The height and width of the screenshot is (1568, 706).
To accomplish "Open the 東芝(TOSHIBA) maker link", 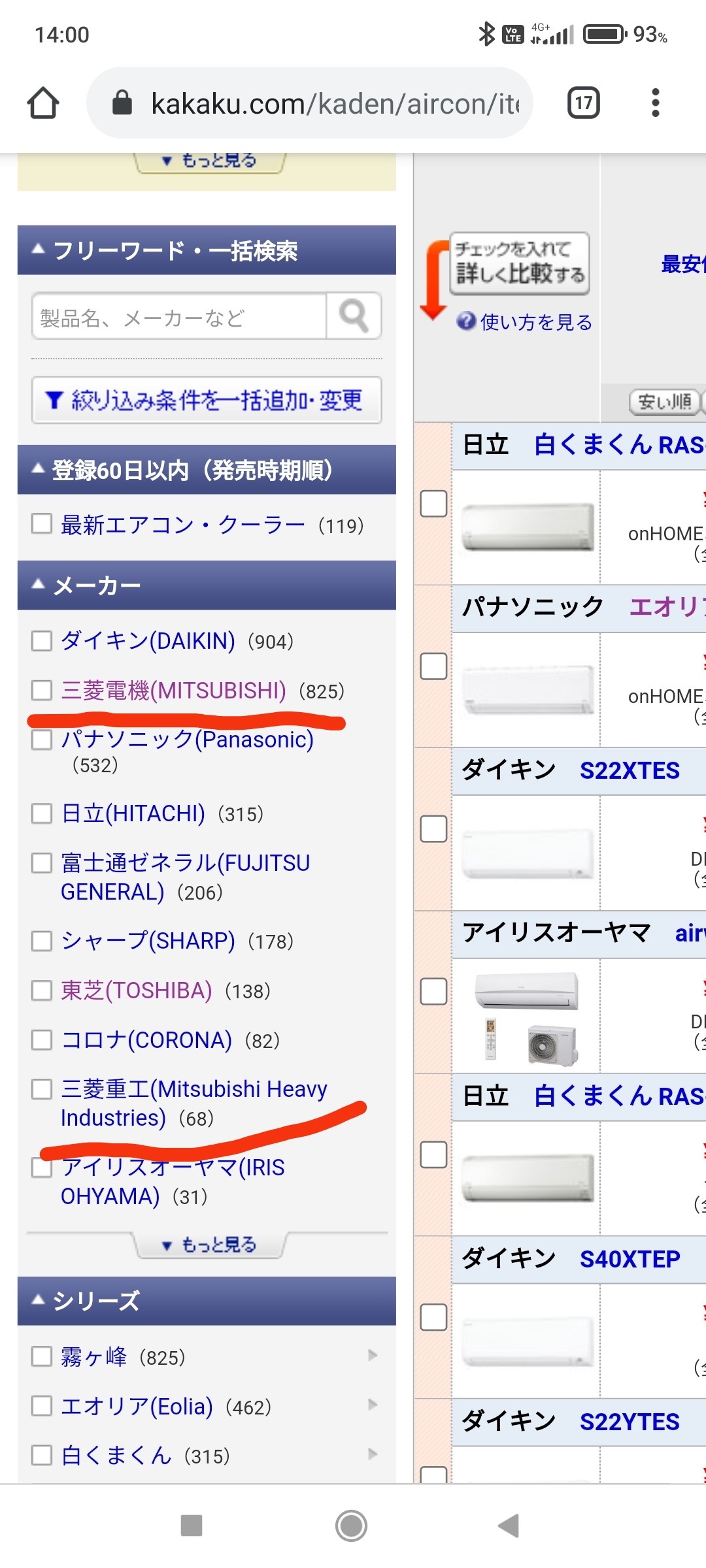I will coord(136,990).
